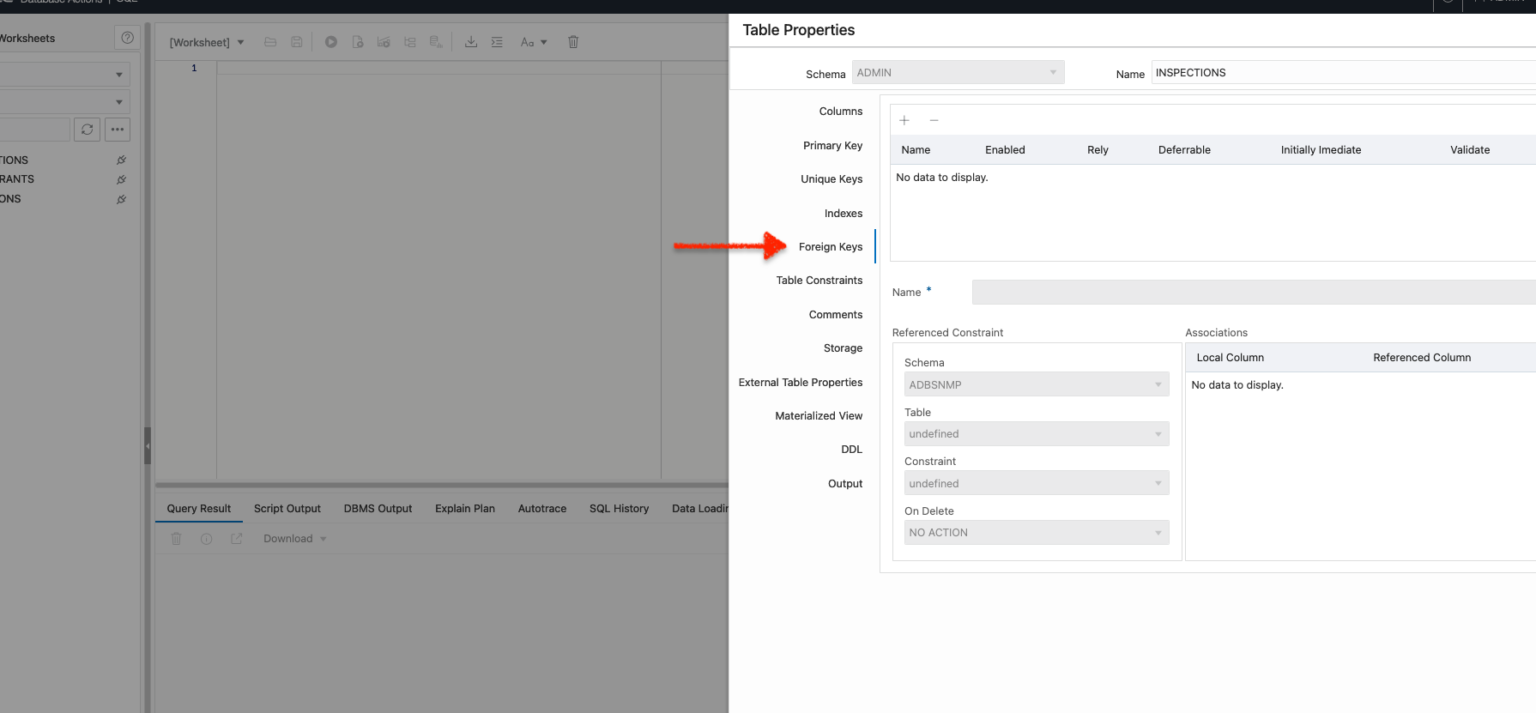This screenshot has height=713, width=1536.
Task: Download the query results via the download icon
Action: click(472, 42)
